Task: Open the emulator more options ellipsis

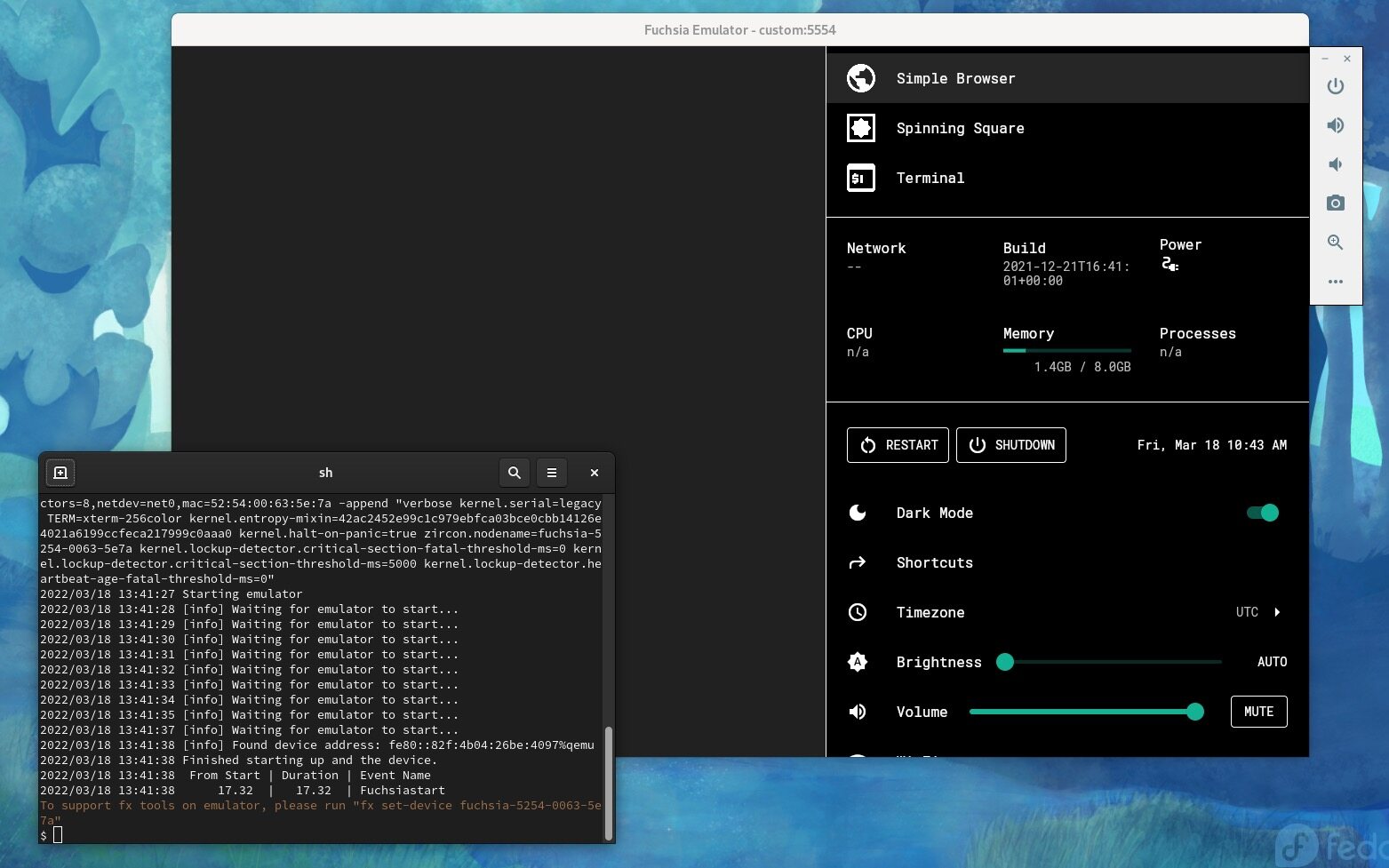Action: point(1335,282)
